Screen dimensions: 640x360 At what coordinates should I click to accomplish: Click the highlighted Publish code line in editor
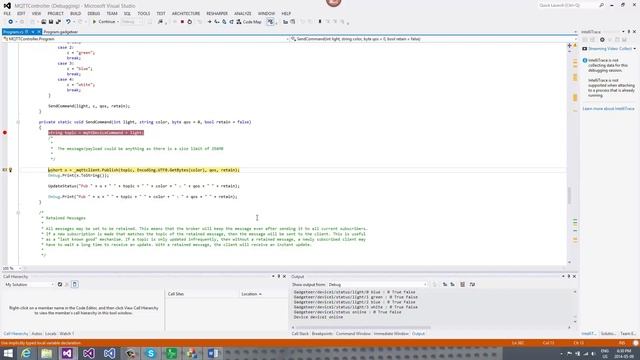click(144, 170)
